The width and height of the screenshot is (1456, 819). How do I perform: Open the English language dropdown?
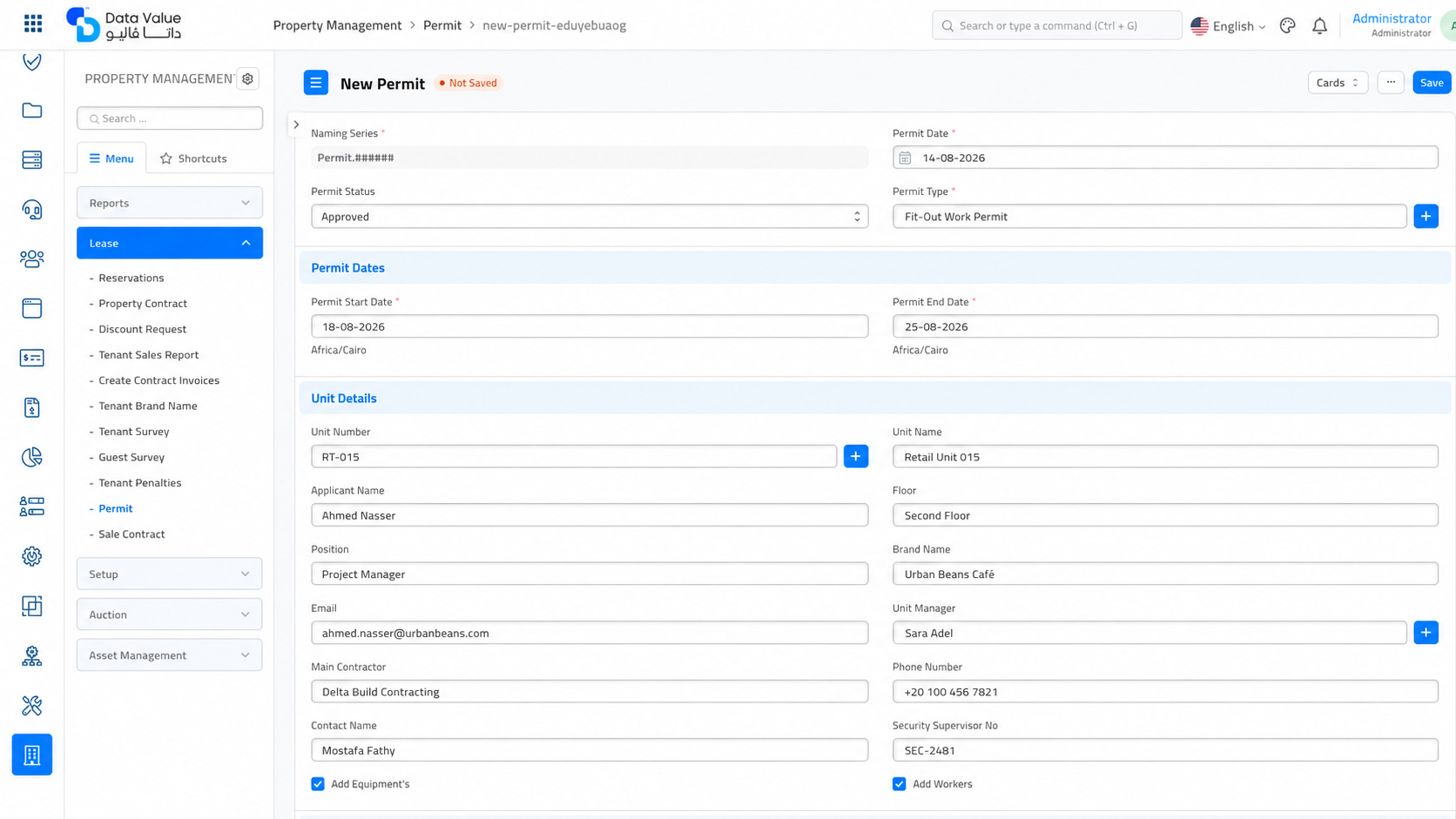[x=1228, y=26]
